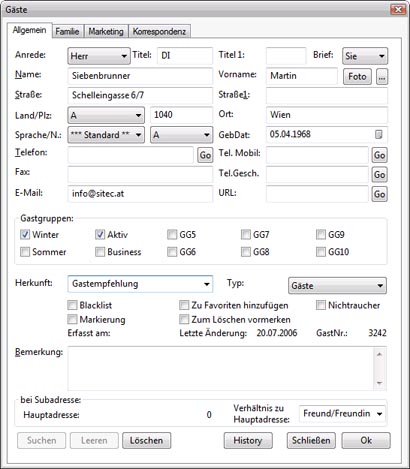
Task: Open Verhältnis zu Hauptadresse dropdown
Action: tap(342, 414)
